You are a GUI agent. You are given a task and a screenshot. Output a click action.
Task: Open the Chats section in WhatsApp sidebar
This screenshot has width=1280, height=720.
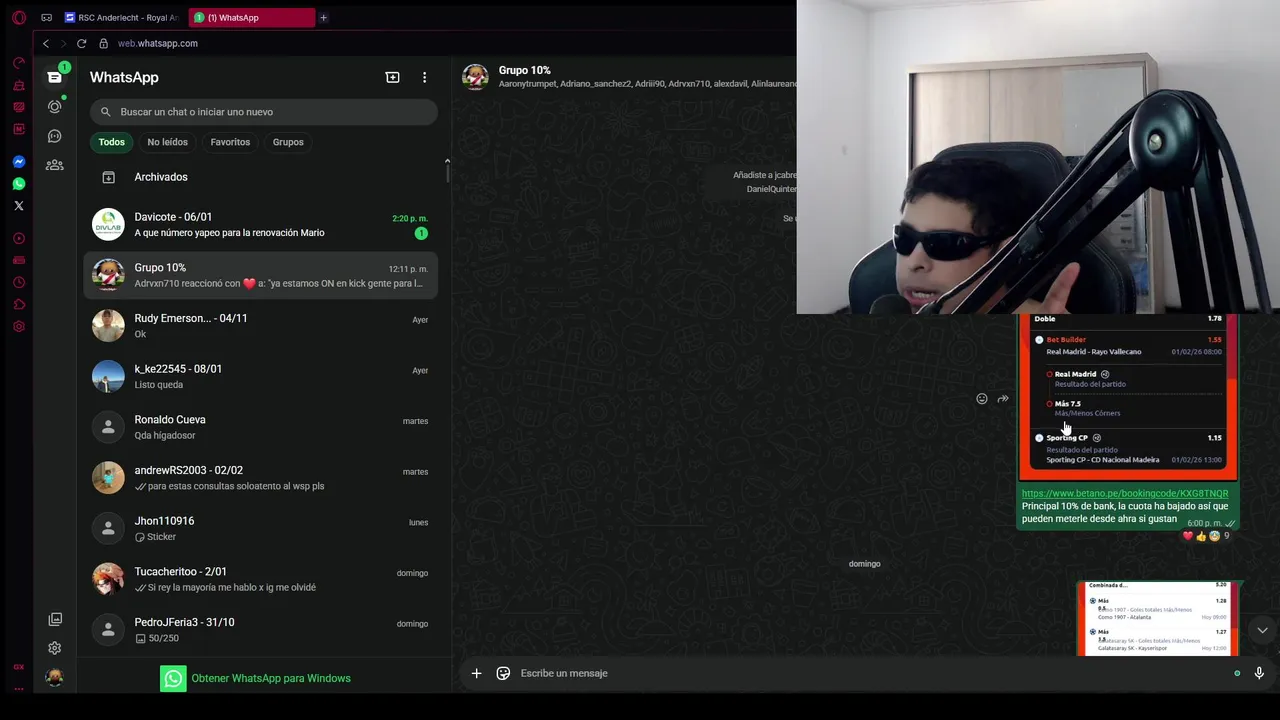pos(55,77)
